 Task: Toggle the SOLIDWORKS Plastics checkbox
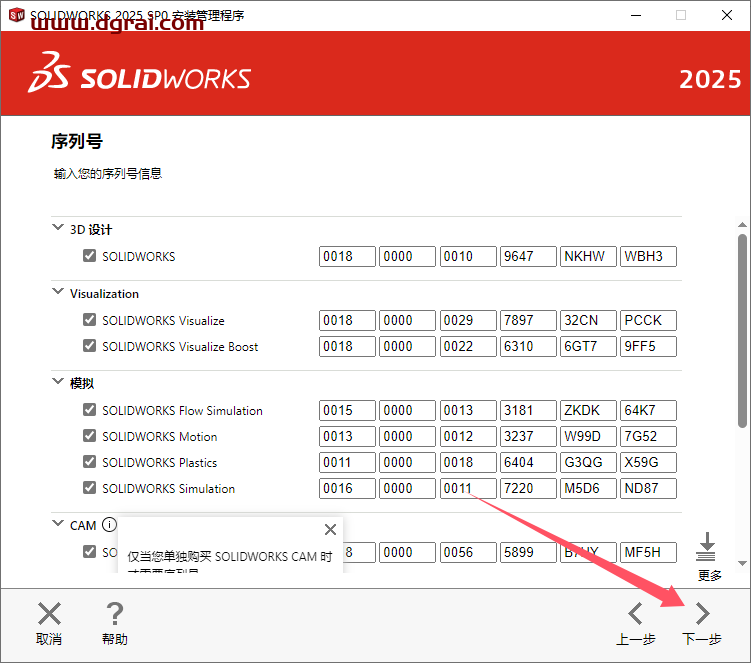[x=90, y=463]
